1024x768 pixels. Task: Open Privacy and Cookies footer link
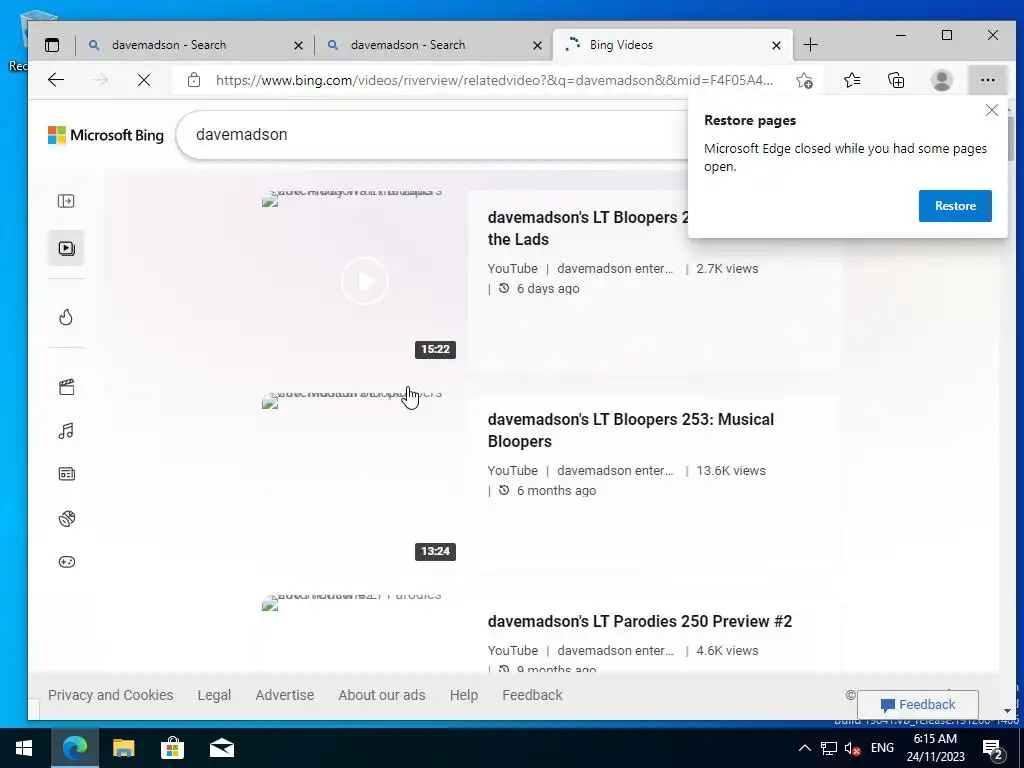pos(110,695)
